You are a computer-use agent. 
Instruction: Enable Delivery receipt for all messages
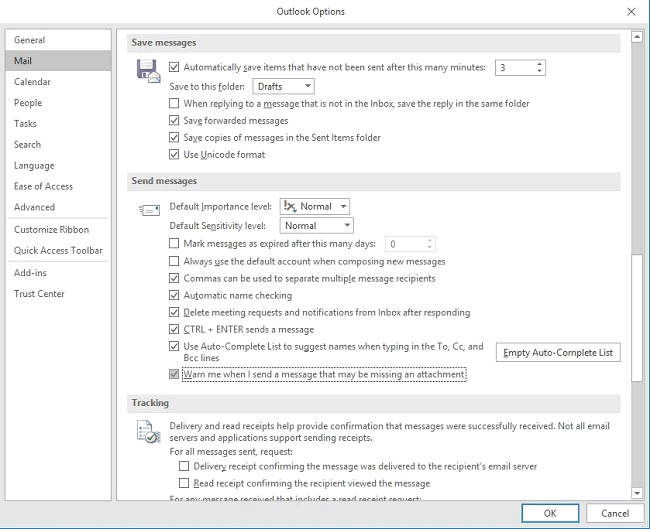(184, 466)
